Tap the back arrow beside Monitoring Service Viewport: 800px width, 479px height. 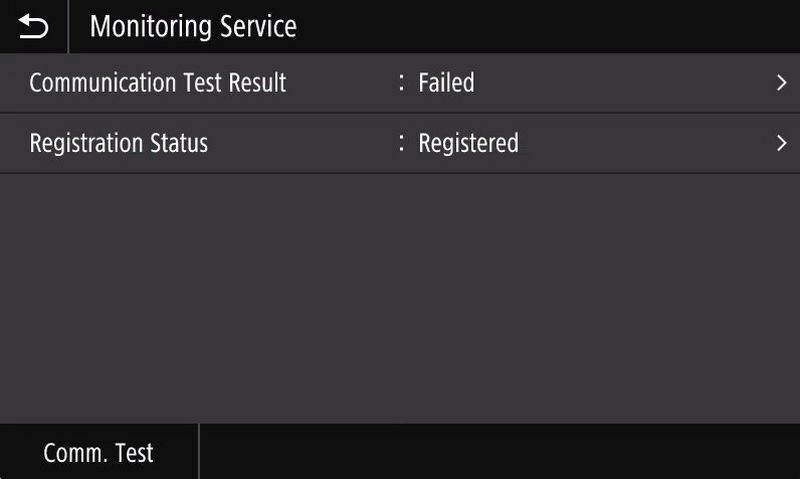pos(33,27)
